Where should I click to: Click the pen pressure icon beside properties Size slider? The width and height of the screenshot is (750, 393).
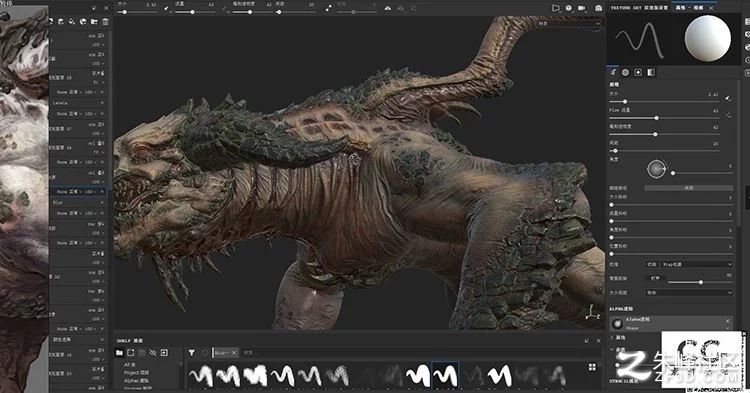click(x=728, y=98)
